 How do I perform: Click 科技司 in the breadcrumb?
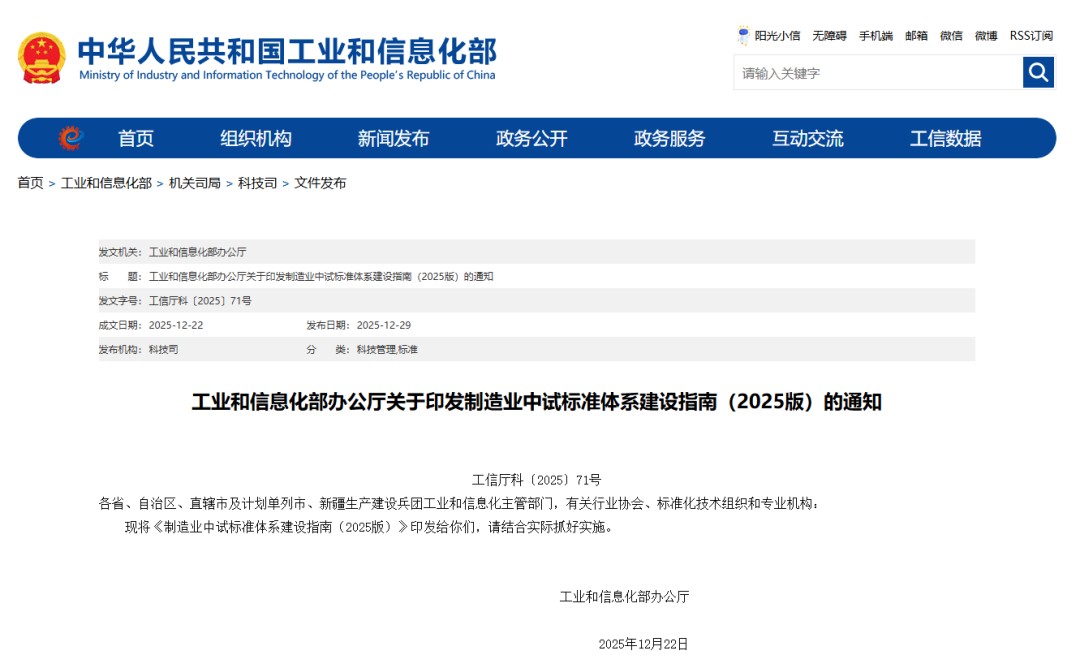tap(257, 183)
